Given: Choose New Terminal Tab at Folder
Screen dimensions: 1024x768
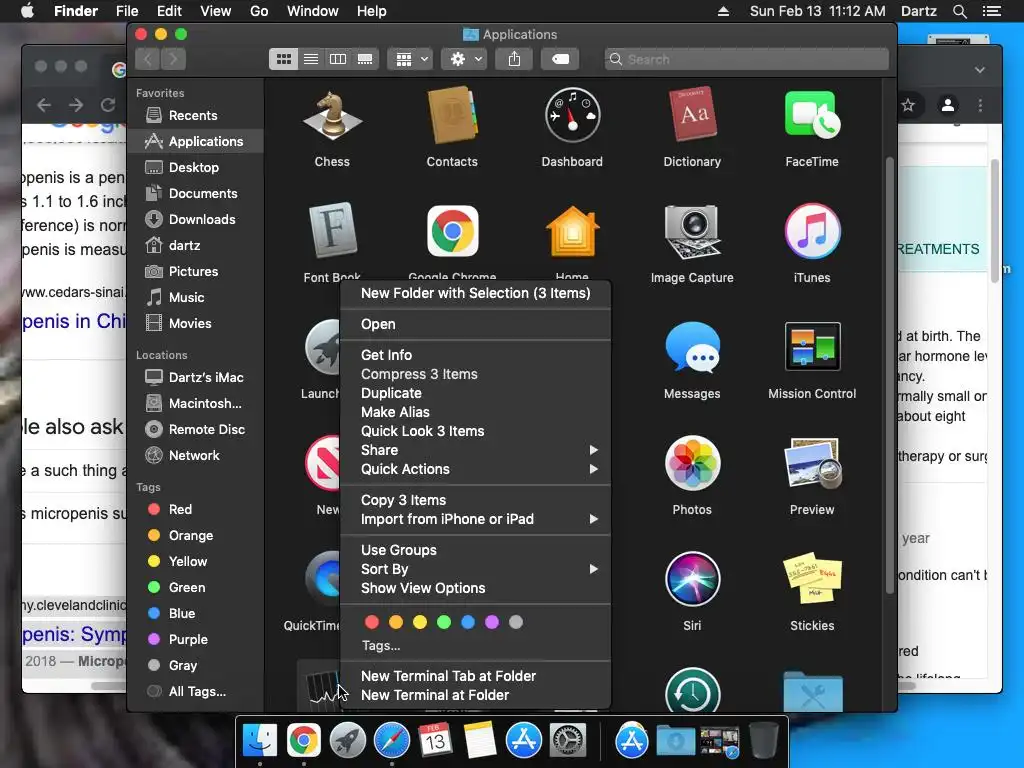Looking at the screenshot, I should click(475, 677).
